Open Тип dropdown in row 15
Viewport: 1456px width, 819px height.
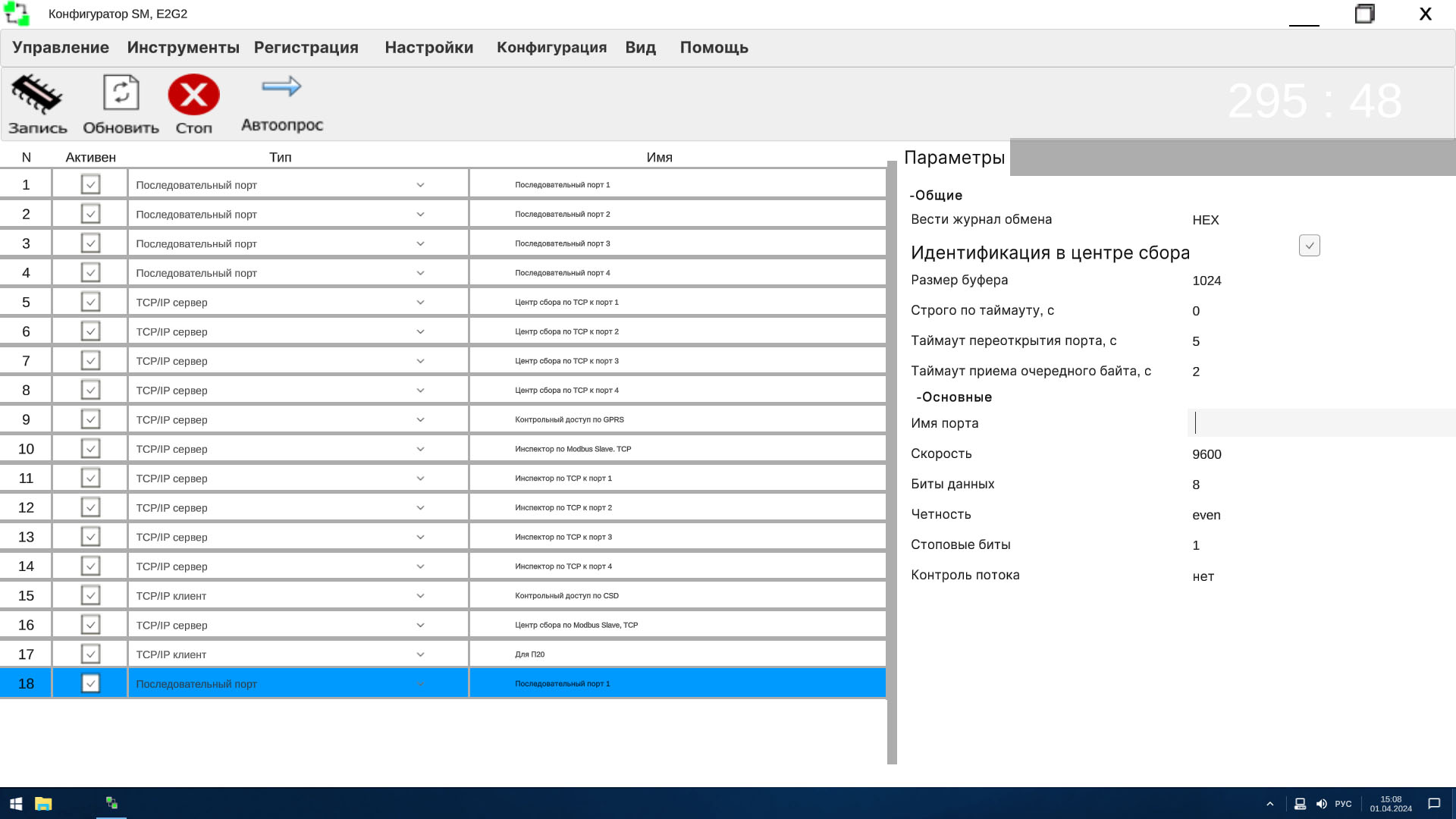click(420, 596)
